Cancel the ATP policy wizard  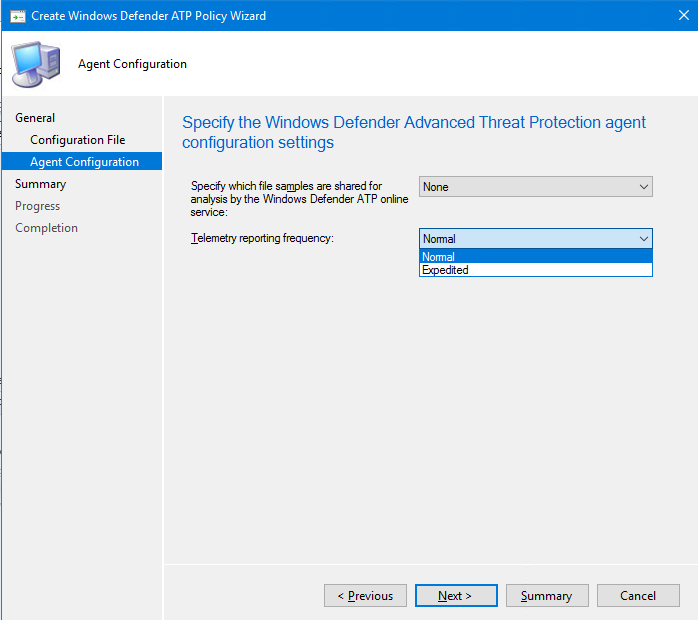click(x=638, y=596)
